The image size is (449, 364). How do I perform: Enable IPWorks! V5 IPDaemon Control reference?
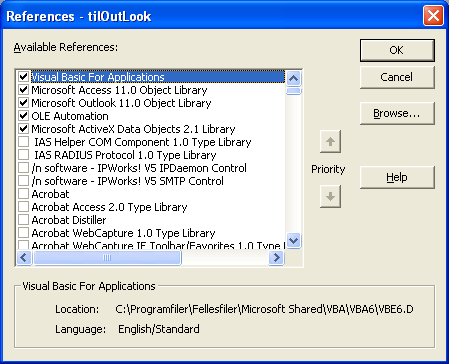coord(23,168)
